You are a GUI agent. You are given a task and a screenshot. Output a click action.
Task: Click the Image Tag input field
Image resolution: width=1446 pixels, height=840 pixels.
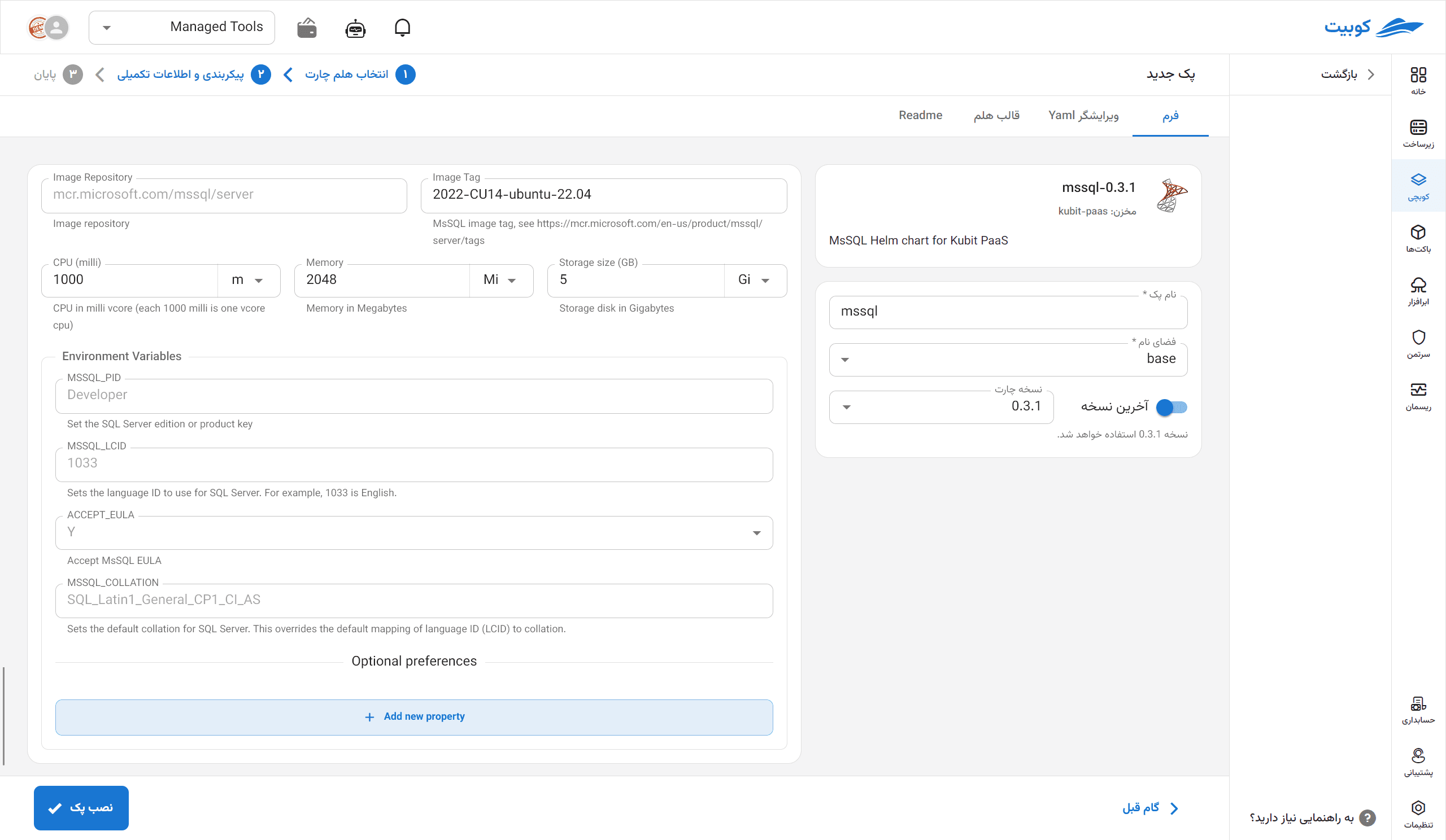604,195
